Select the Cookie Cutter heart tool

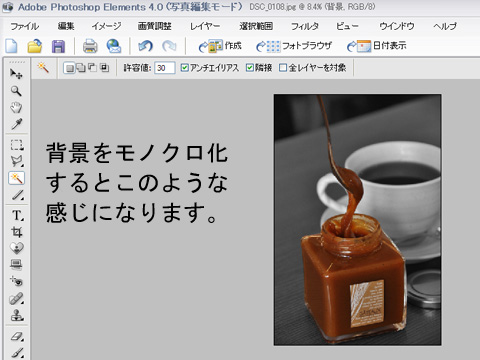[x=16, y=248]
